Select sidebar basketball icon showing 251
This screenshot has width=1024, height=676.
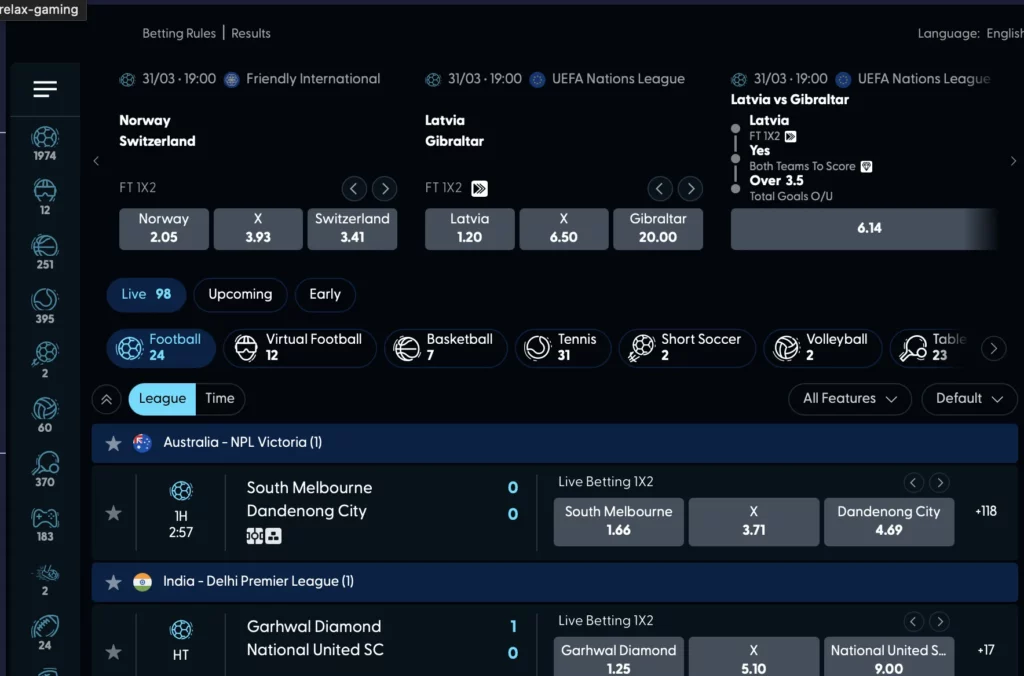click(x=45, y=252)
